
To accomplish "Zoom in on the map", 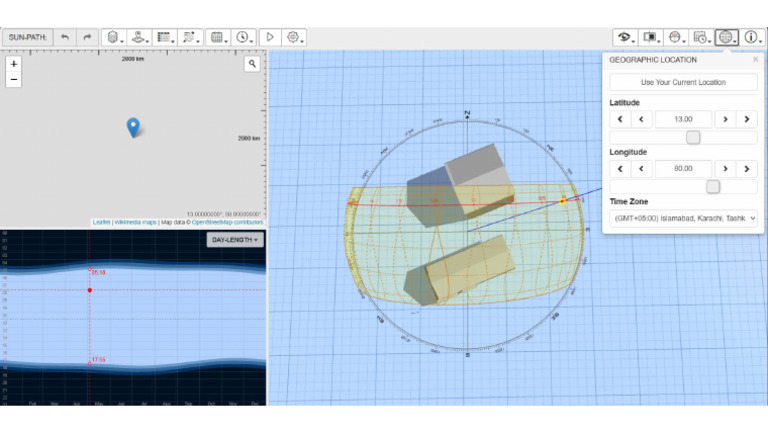I will (x=13, y=63).
